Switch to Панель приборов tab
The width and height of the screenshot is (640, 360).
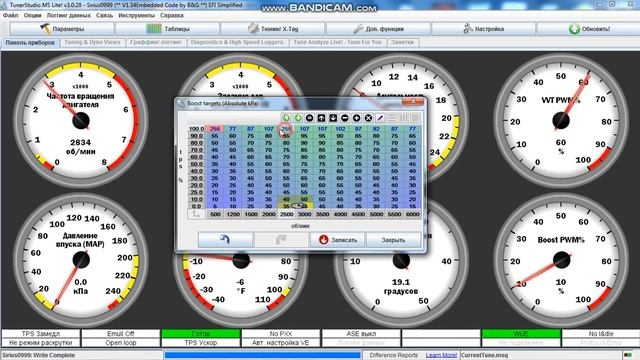[x=30, y=42]
